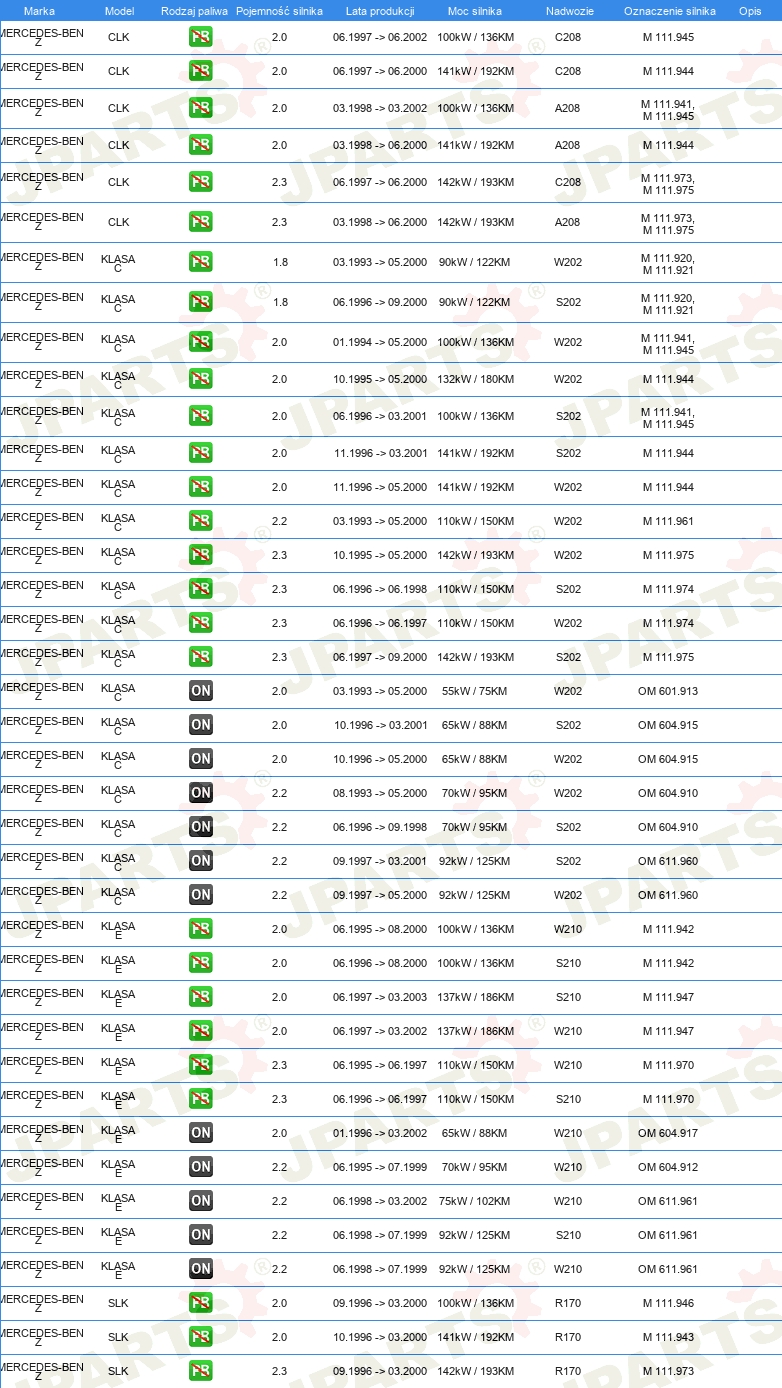The height and width of the screenshot is (1388, 782).
Task: Select the 132kW / 180KM power cell
Action: click(475, 379)
